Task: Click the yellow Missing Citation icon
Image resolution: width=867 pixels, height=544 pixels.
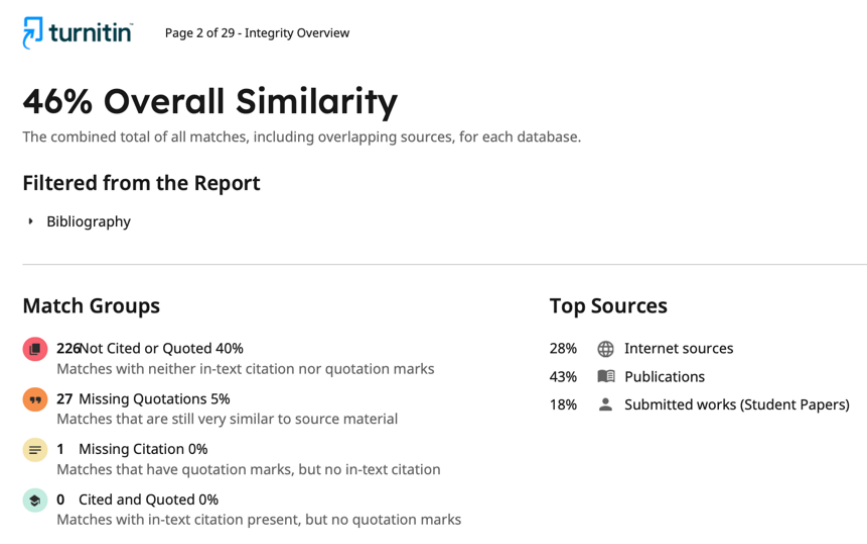Action: tap(35, 450)
